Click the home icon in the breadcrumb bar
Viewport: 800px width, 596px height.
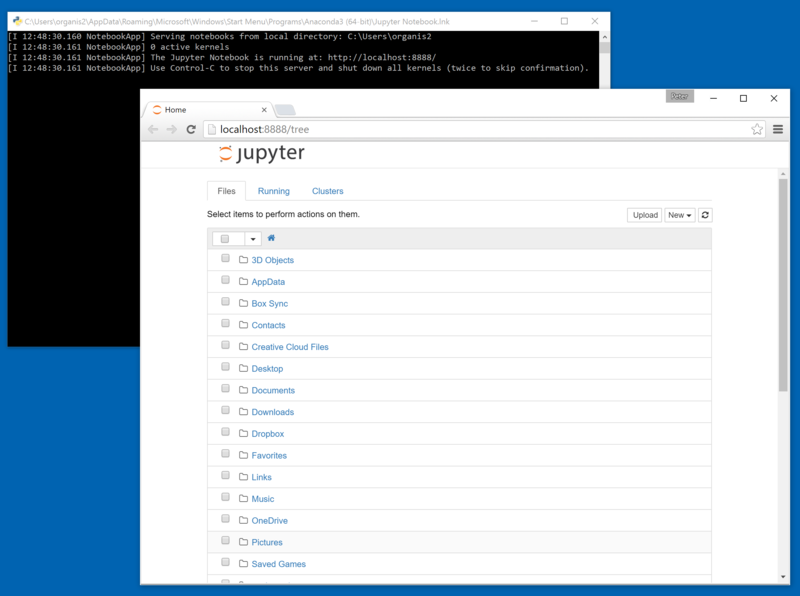(x=270, y=238)
